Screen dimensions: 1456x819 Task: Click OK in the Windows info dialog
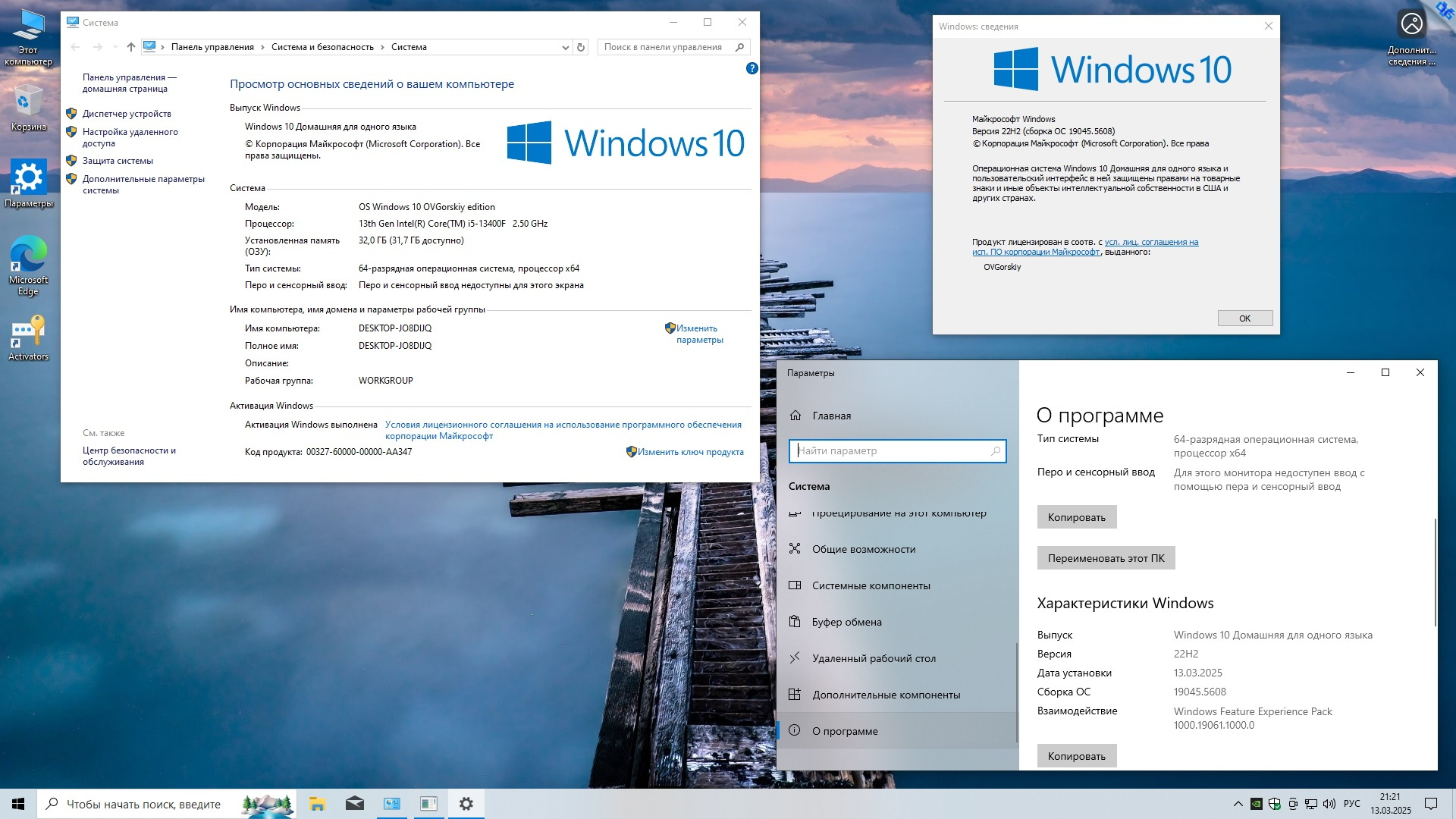(x=1244, y=318)
